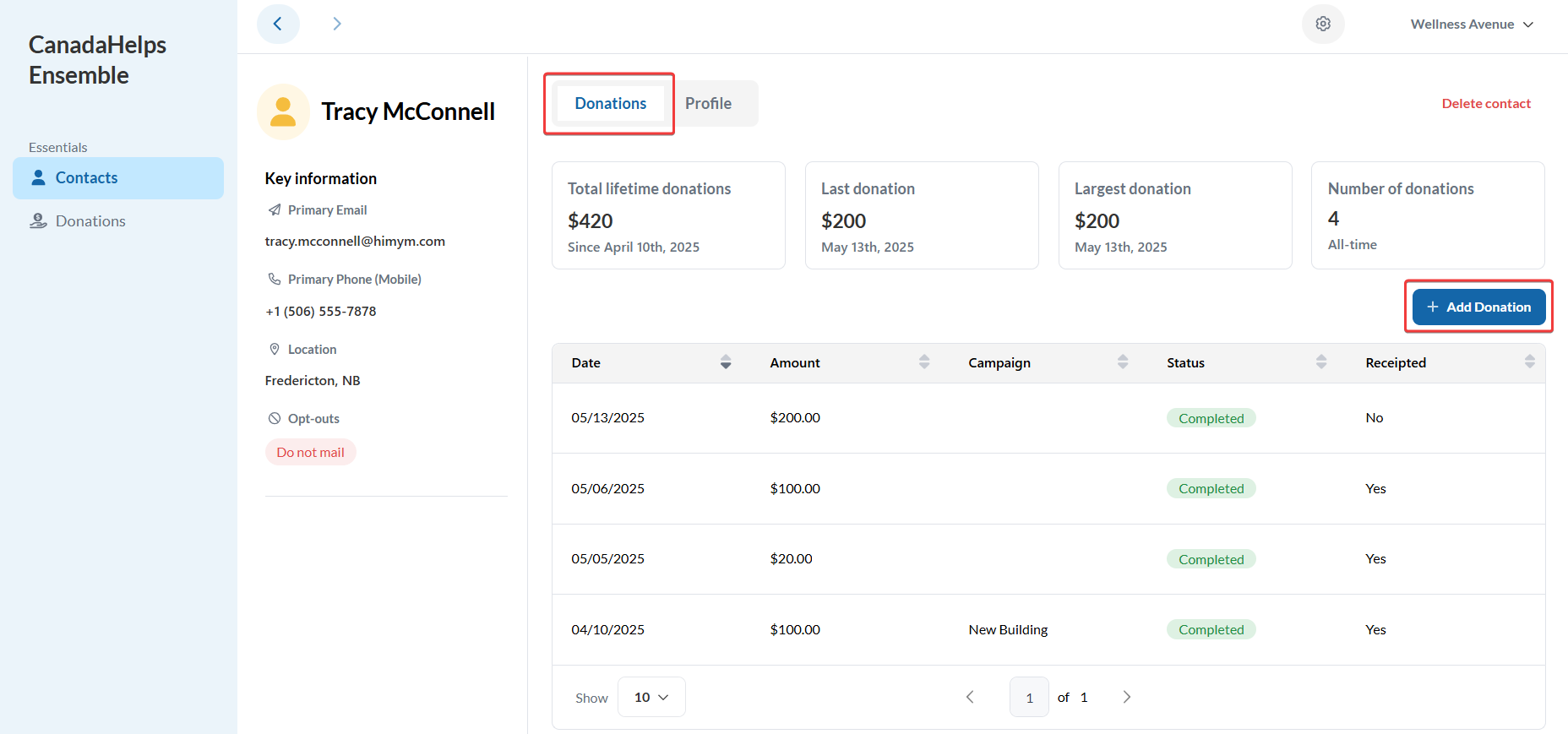Click the forward arrow navigation icon

coord(336,24)
